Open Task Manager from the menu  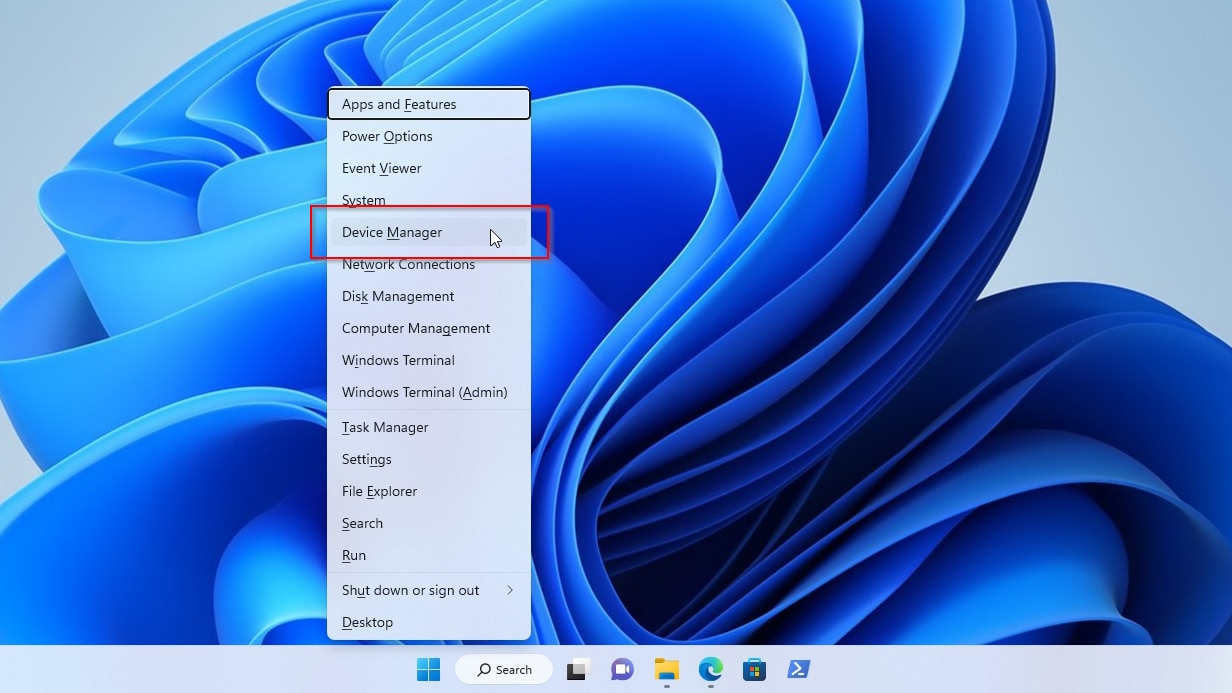tap(384, 427)
